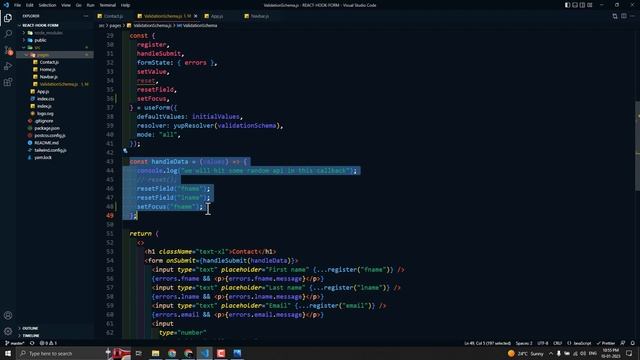Toggle bottom panel layout icon
The width and height of the screenshot is (640, 360).
(x=575, y=5)
